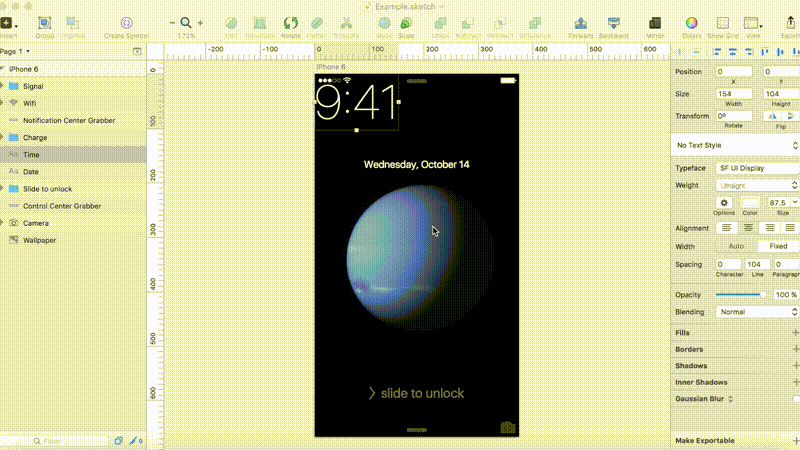Select the Notification Center Grabber layer
The height and width of the screenshot is (450, 800).
point(73,120)
